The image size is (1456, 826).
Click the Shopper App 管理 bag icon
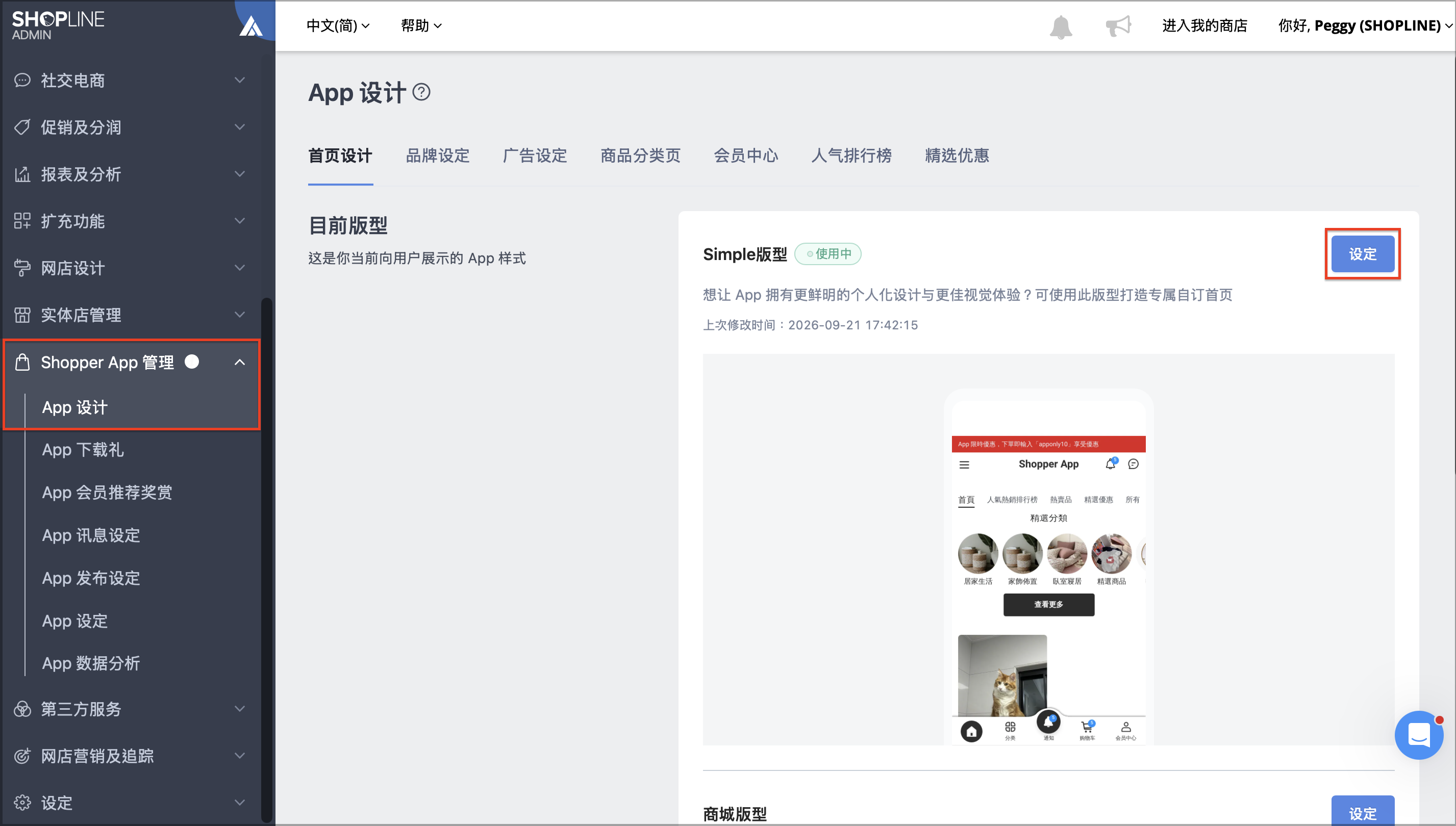tap(22, 362)
